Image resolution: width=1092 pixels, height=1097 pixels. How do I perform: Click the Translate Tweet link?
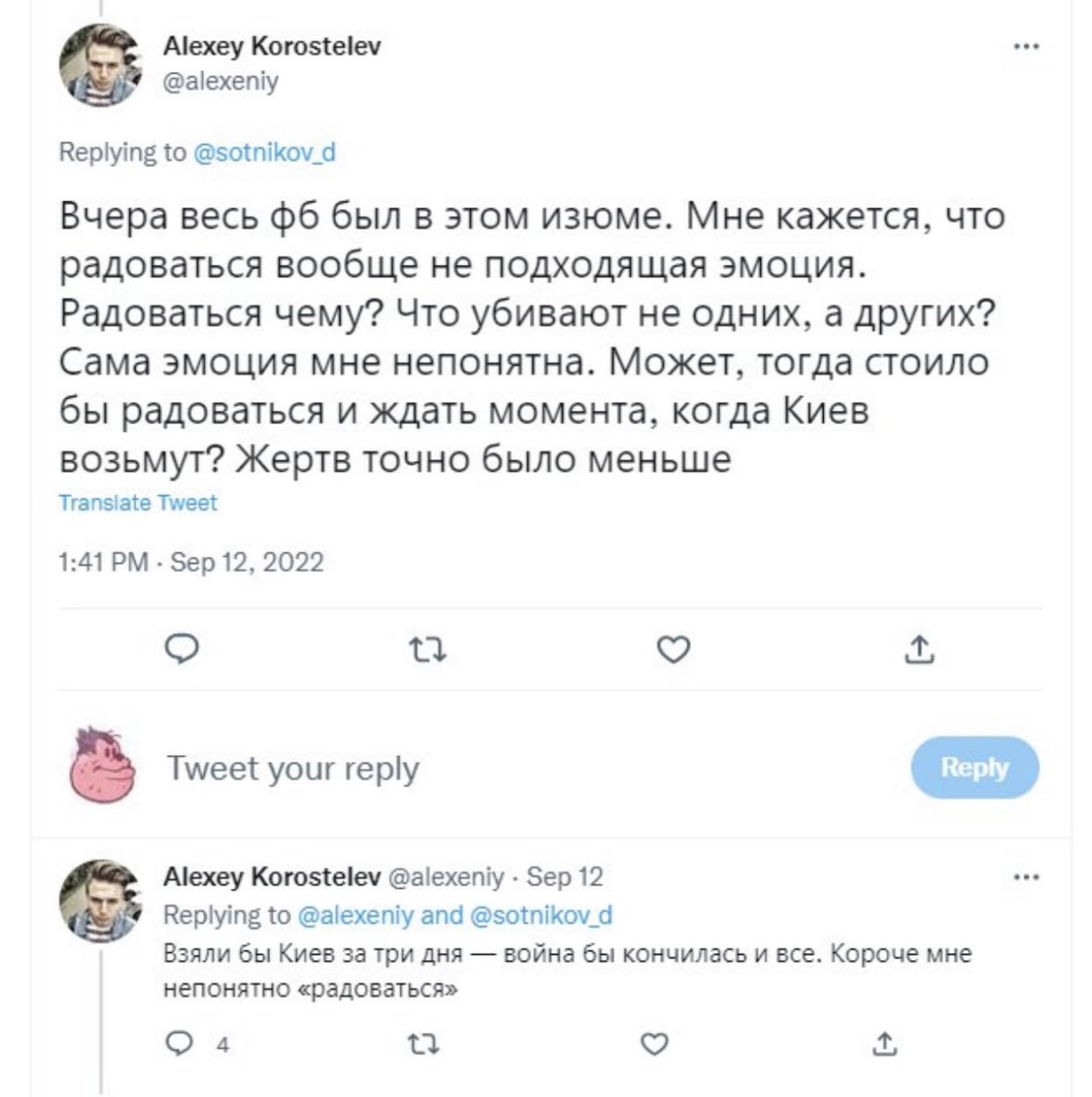(138, 503)
